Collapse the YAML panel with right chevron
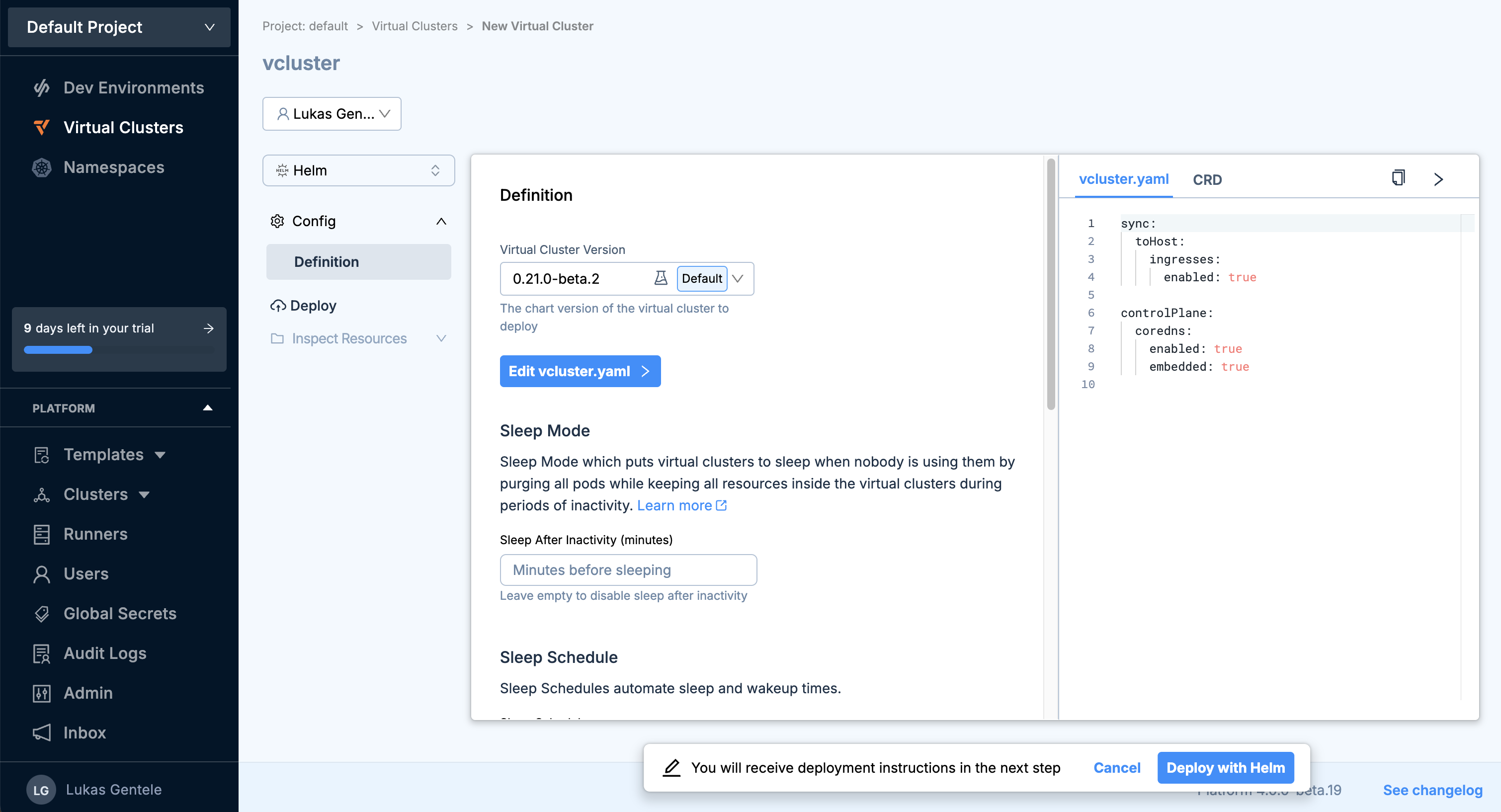 [x=1438, y=179]
